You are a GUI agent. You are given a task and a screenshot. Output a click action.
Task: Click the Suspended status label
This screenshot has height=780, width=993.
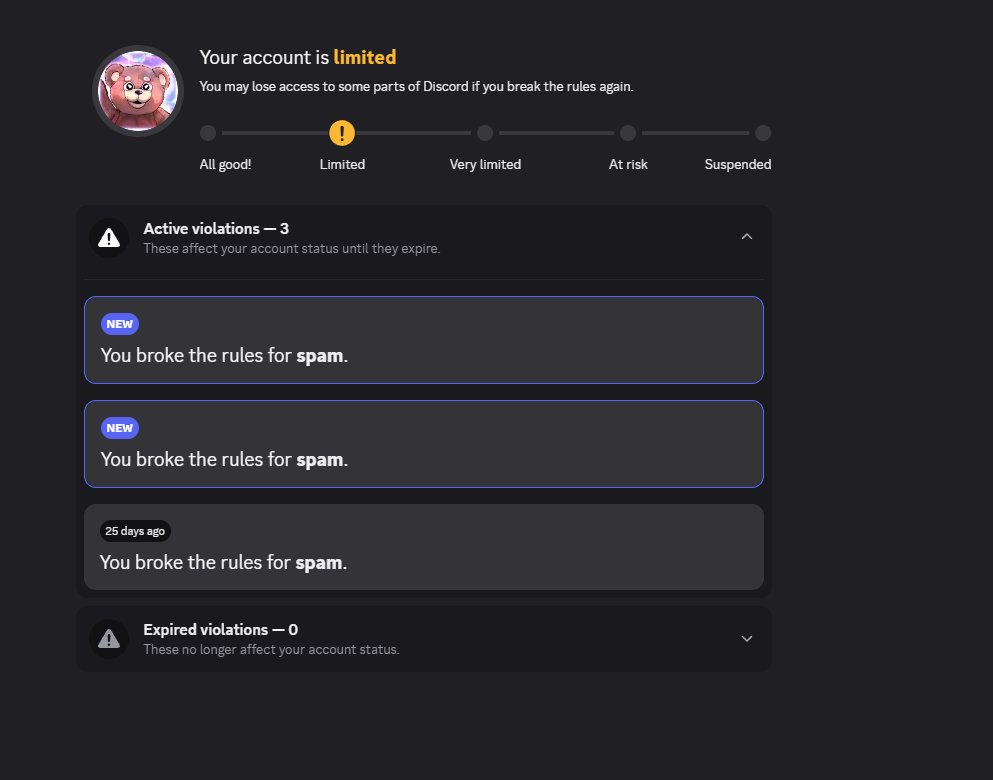738,165
